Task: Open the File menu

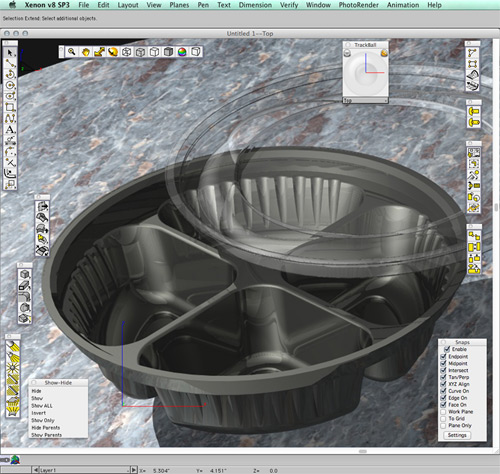Action: [84, 5]
